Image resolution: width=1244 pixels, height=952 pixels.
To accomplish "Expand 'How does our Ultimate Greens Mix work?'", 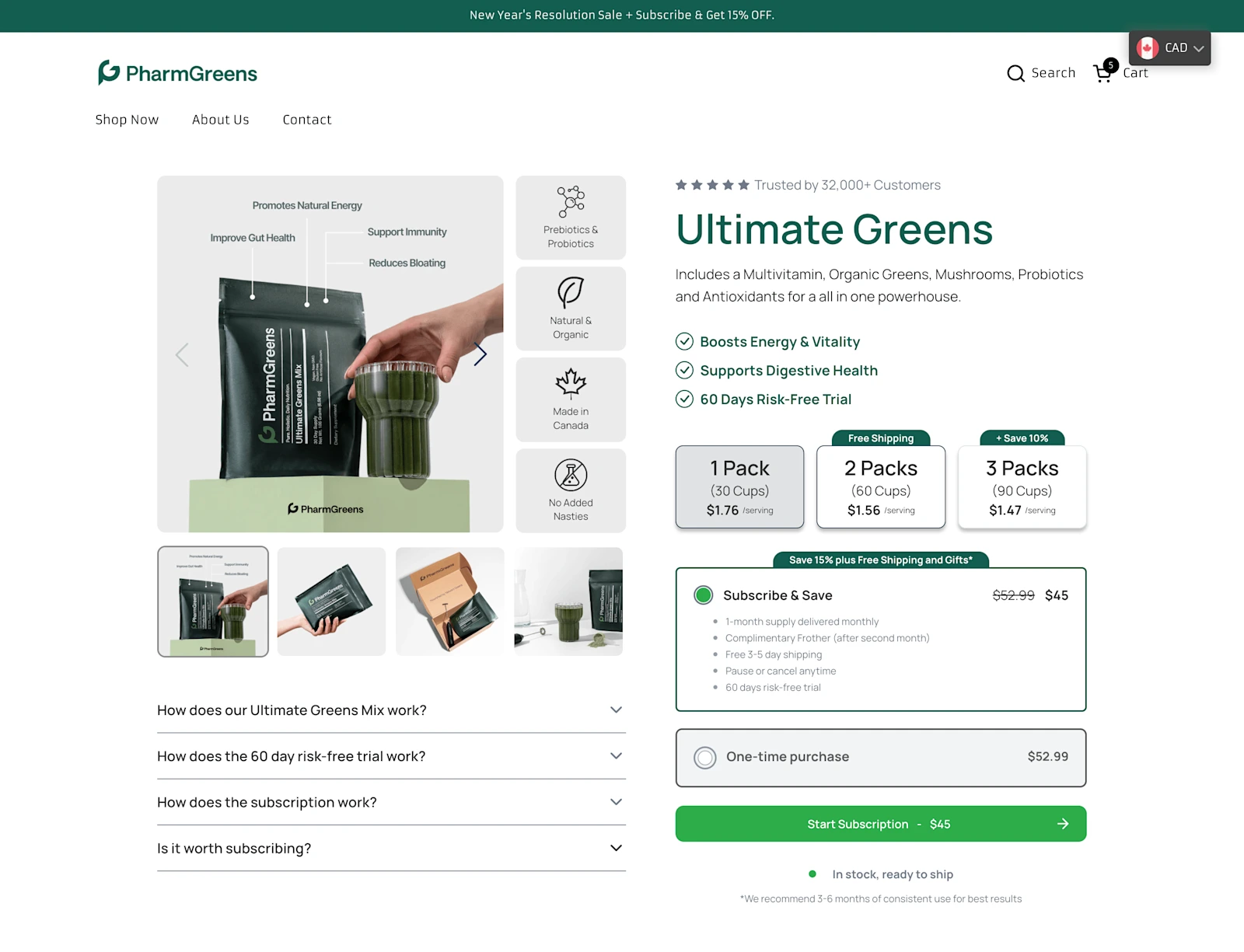I will coord(391,710).
